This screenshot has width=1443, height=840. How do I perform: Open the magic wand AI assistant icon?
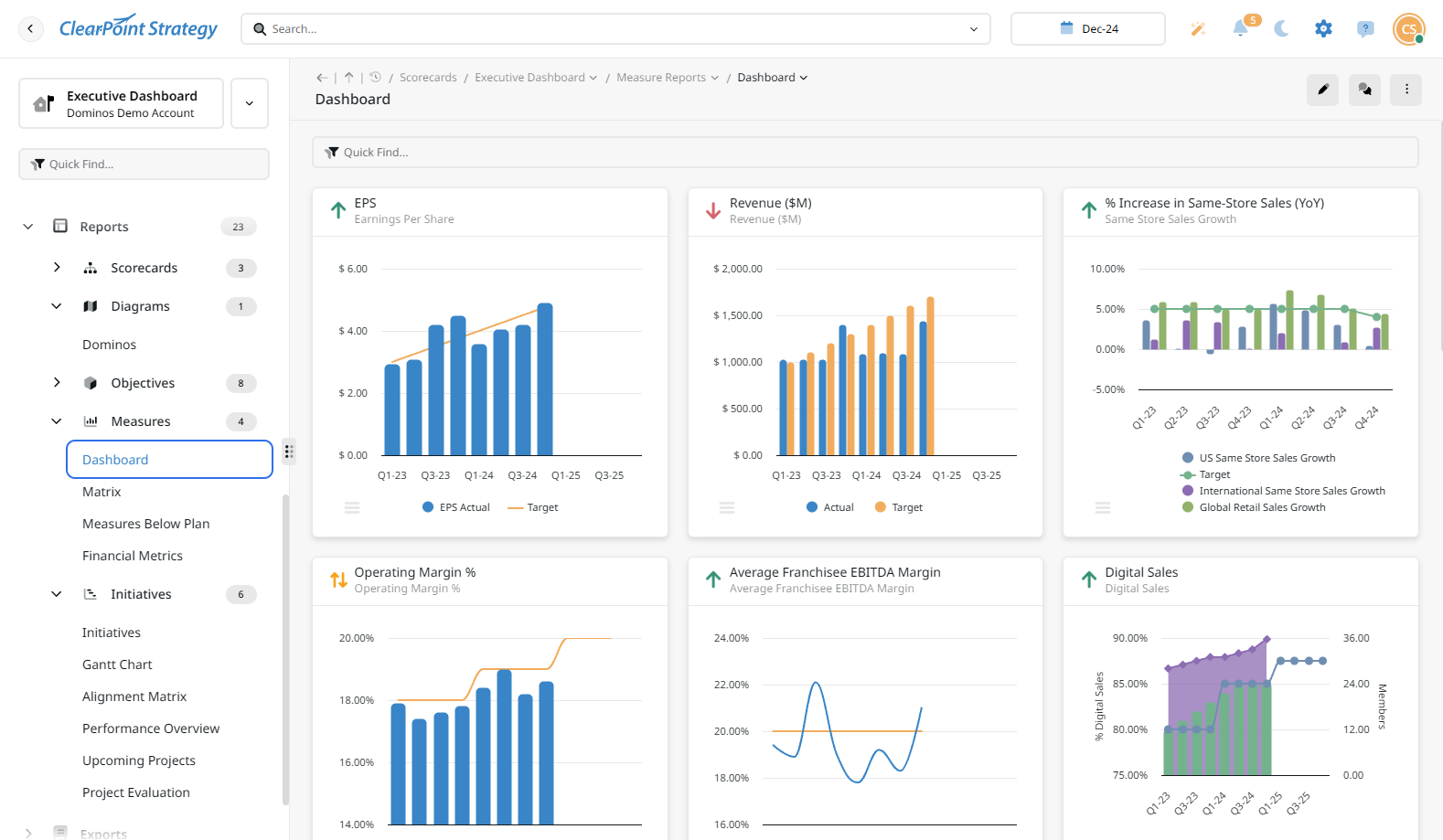tap(1198, 28)
